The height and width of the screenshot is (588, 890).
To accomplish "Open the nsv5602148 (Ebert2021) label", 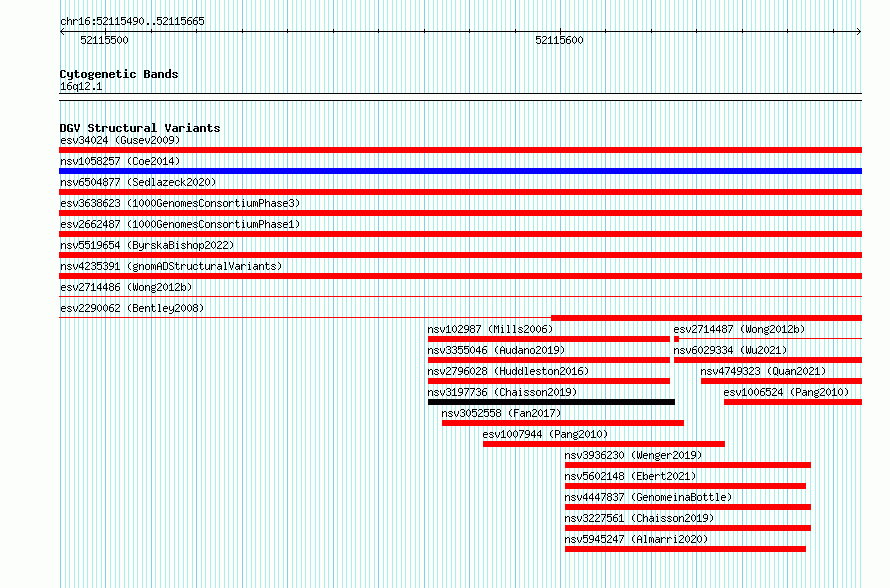I will pyautogui.click(x=630, y=476).
